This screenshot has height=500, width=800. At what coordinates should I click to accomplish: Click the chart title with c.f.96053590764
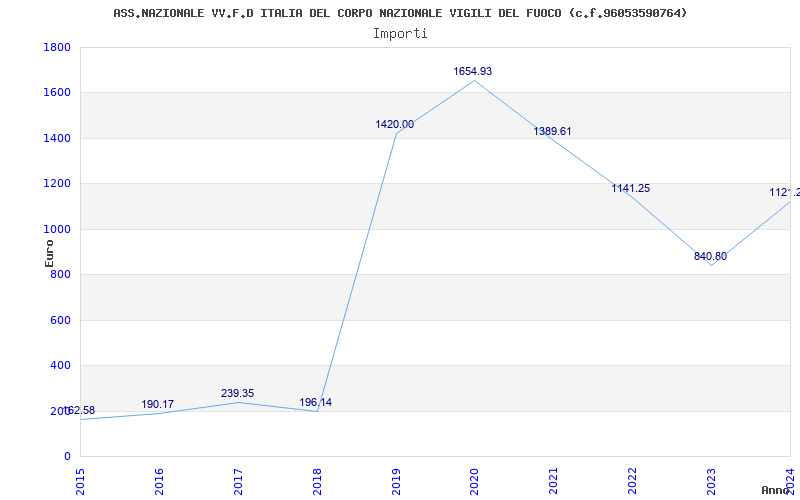coord(400,13)
